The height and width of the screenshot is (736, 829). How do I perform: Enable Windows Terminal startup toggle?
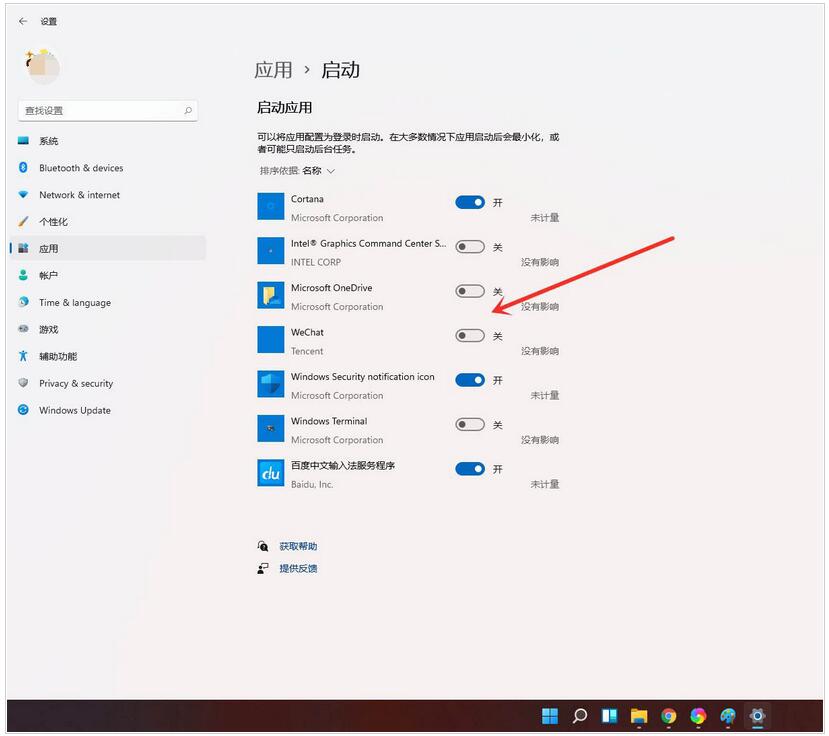point(470,425)
